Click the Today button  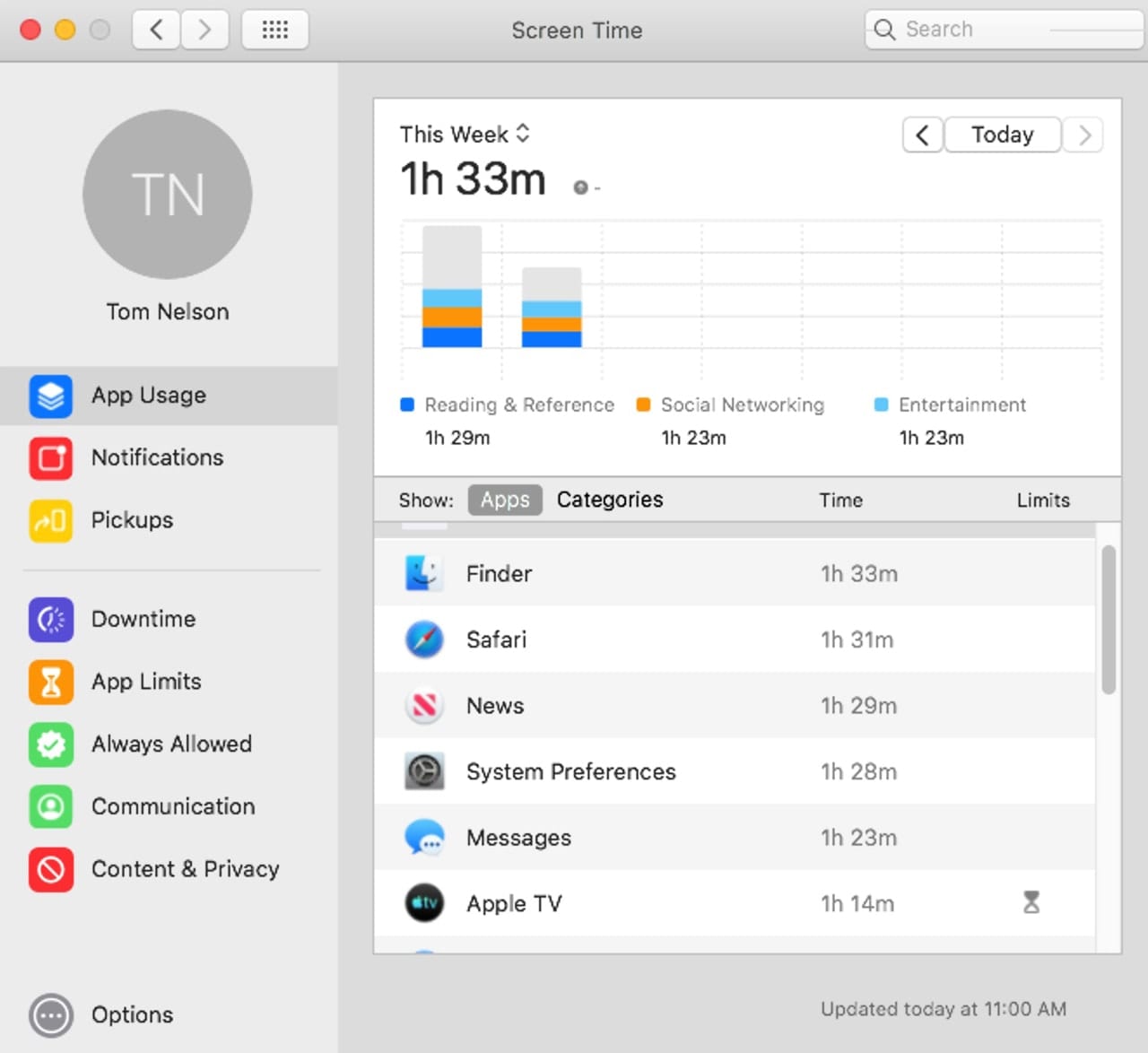click(x=1002, y=135)
